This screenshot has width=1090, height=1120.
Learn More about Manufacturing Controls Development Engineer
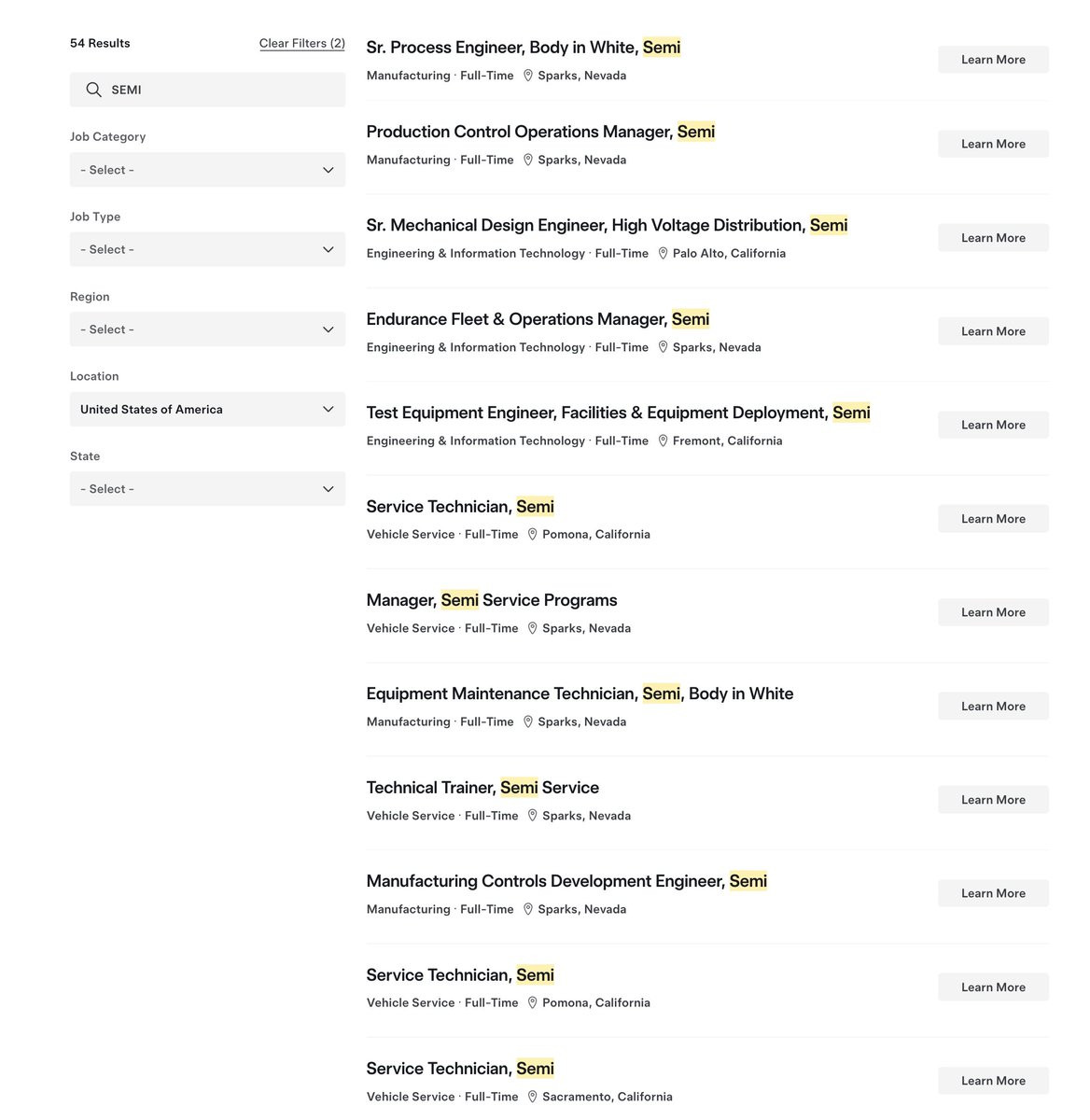[x=993, y=893]
